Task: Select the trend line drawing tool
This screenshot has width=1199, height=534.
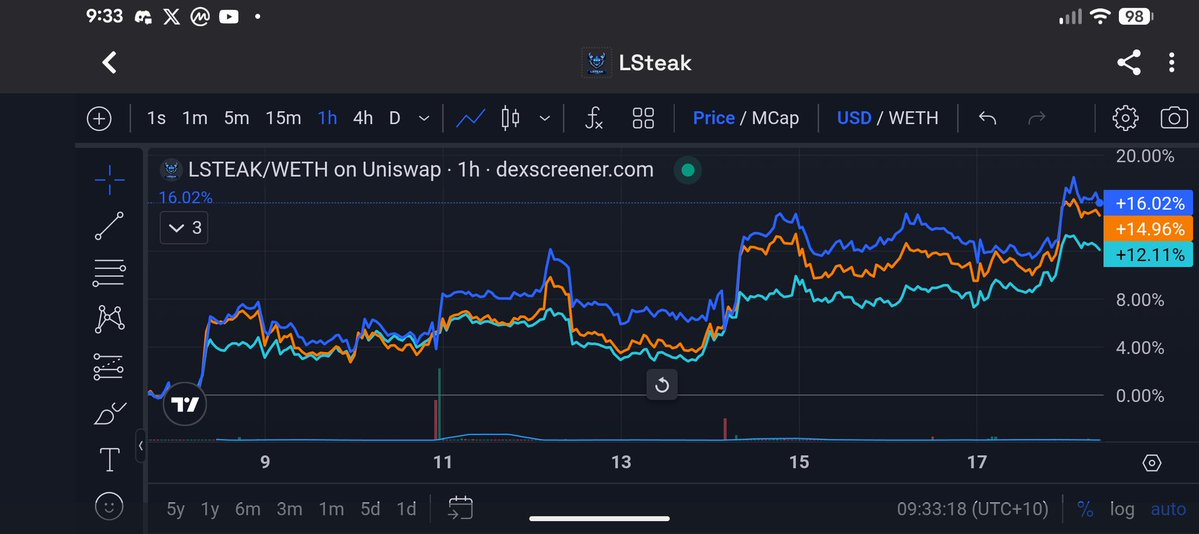Action: pyautogui.click(x=109, y=226)
